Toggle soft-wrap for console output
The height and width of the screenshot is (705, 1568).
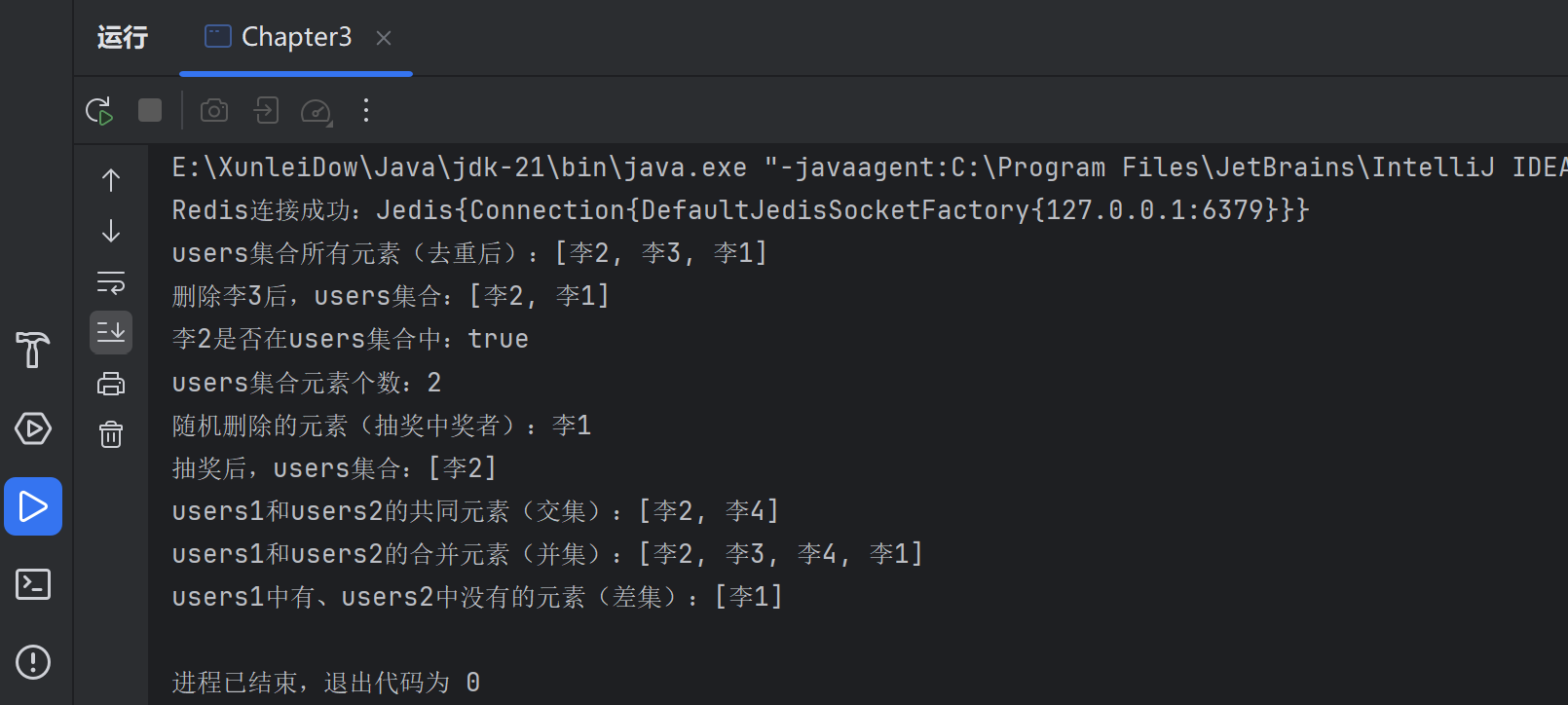[111, 282]
